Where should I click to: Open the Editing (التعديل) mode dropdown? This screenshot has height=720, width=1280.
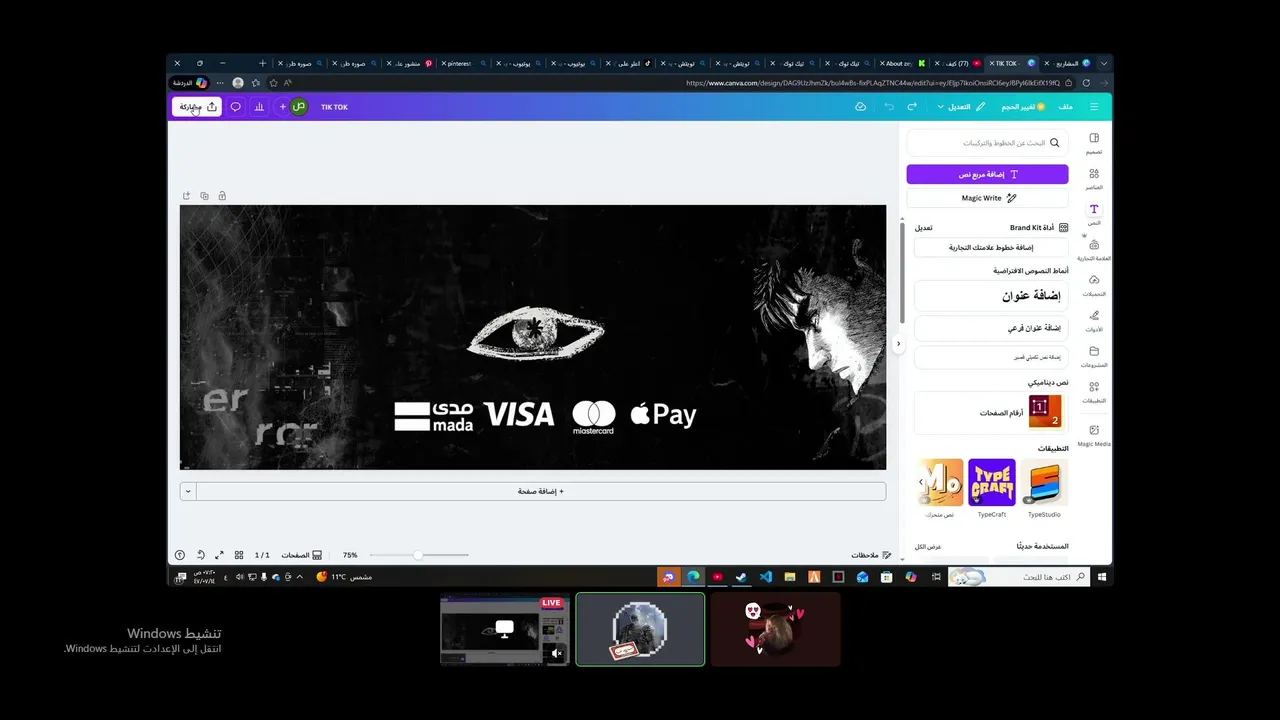pos(961,107)
